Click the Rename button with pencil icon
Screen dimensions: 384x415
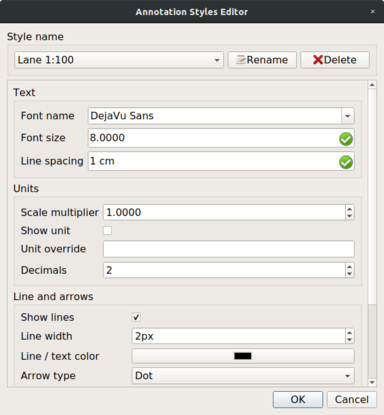point(262,60)
